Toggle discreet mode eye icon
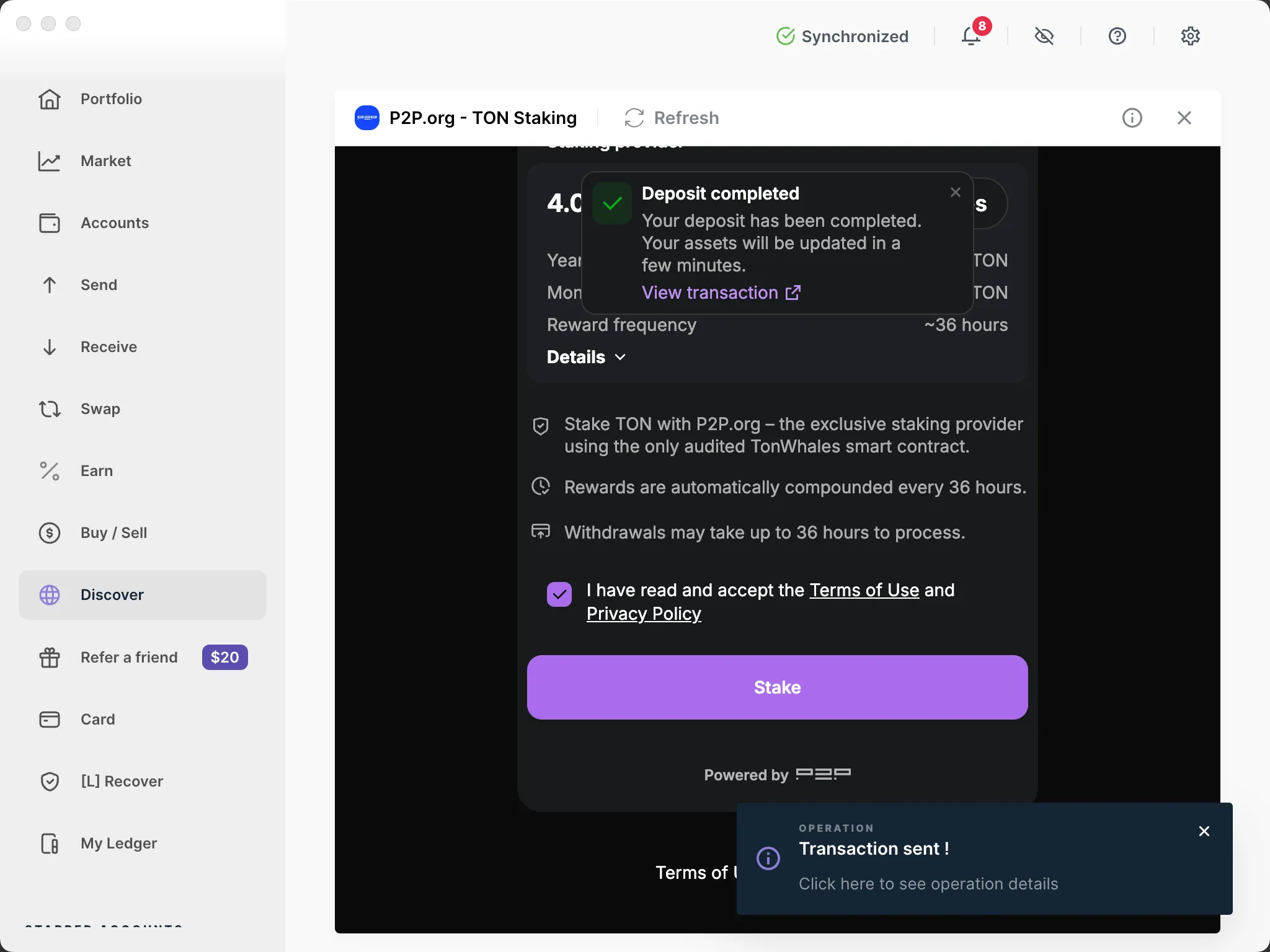 coord(1044,36)
